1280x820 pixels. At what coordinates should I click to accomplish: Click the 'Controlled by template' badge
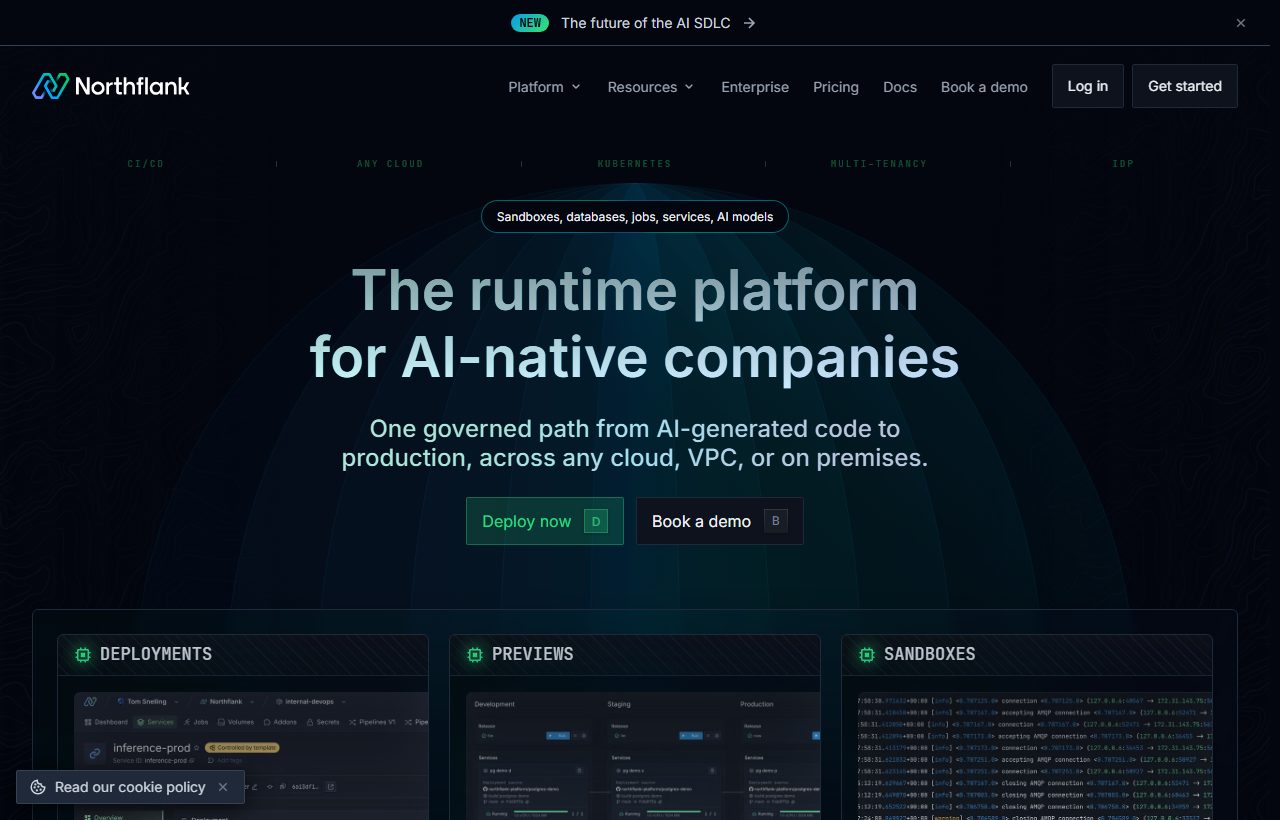[242, 747]
